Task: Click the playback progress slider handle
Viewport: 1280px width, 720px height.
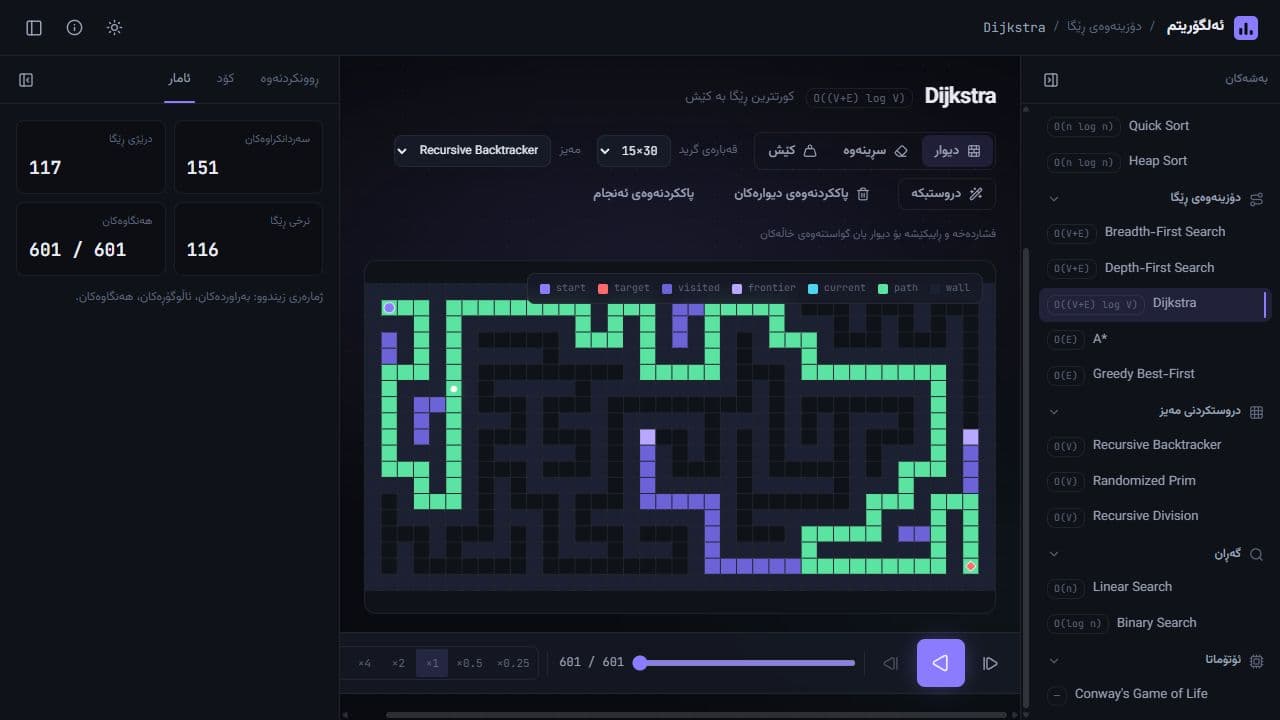Action: tap(640, 662)
